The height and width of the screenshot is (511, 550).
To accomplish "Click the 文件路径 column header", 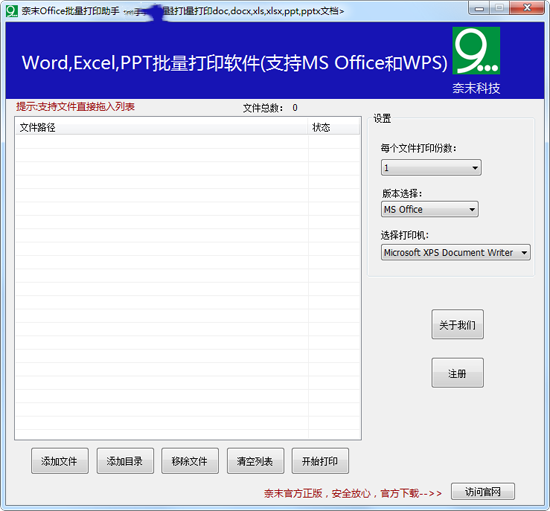I will (162, 127).
